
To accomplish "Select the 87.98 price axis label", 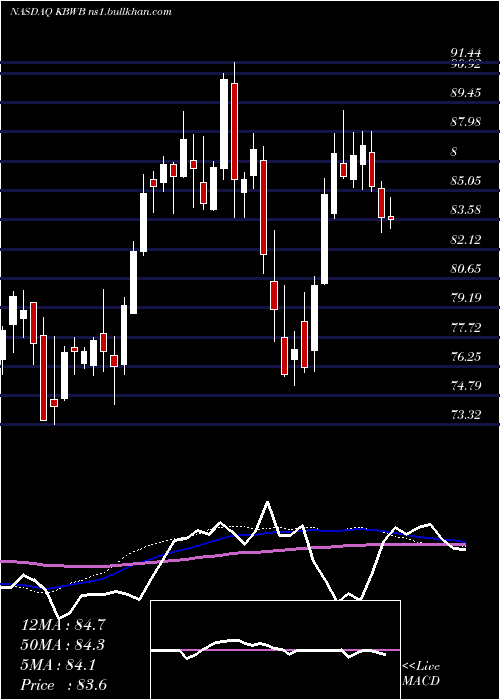I will [466, 122].
